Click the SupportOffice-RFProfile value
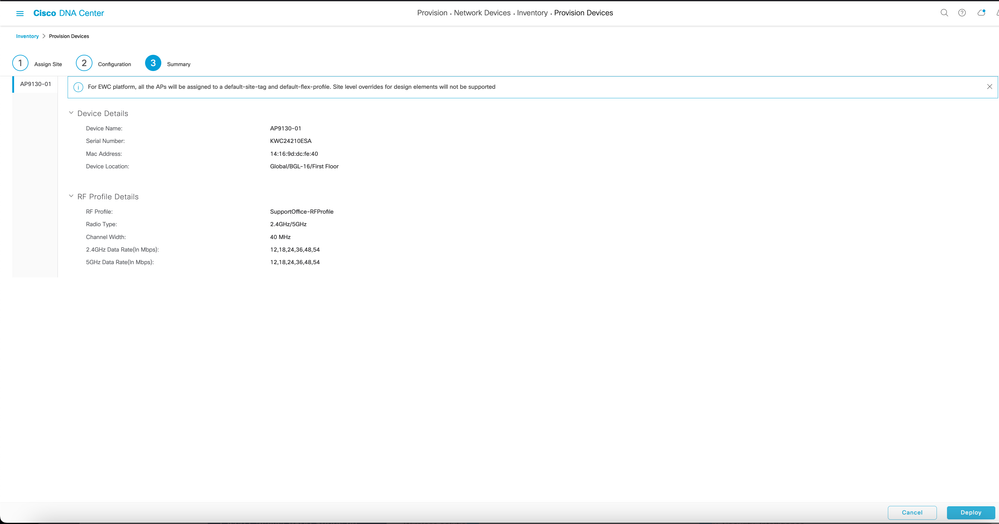Viewport: 999px width, 524px height. point(301,212)
